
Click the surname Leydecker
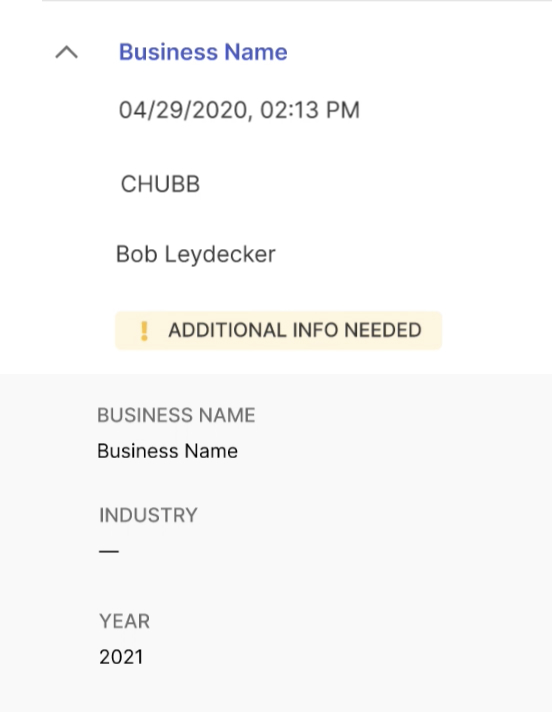click(220, 254)
